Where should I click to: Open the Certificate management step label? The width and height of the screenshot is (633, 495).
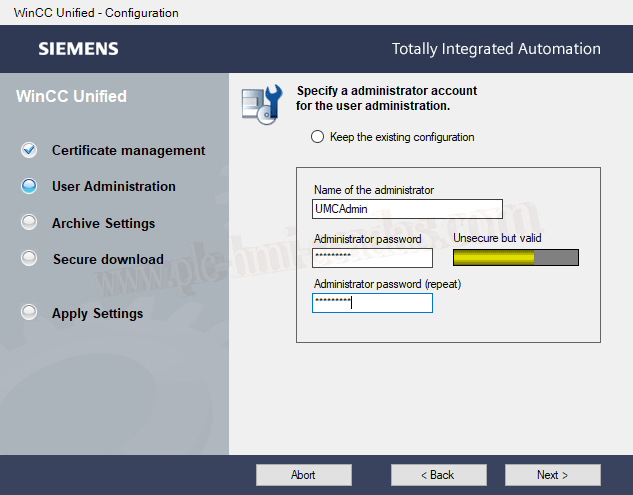pos(128,150)
